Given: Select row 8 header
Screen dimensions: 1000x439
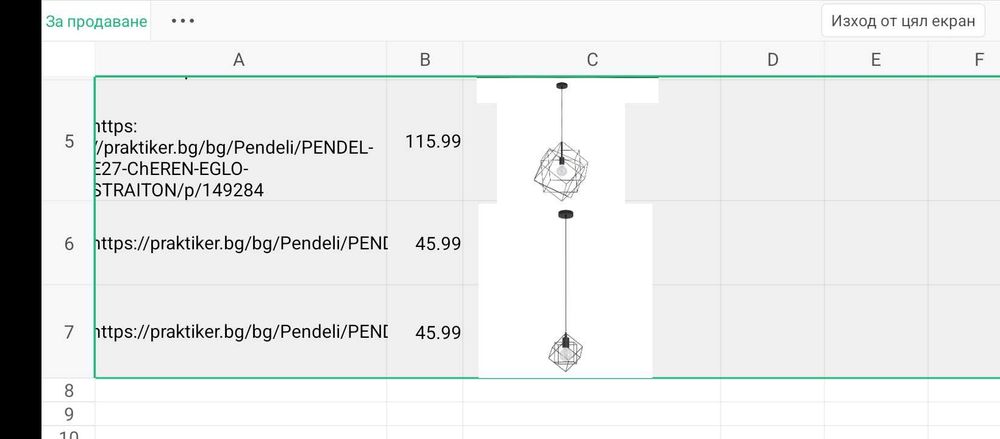Looking at the screenshot, I should tap(69, 390).
